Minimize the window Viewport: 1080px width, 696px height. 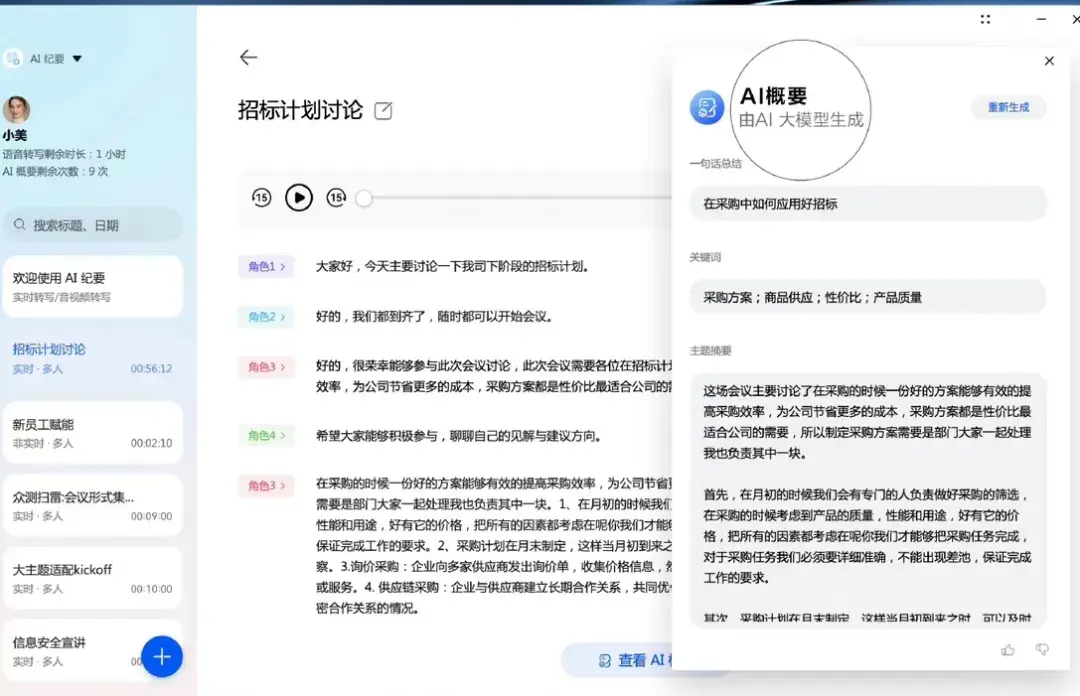point(1041,20)
